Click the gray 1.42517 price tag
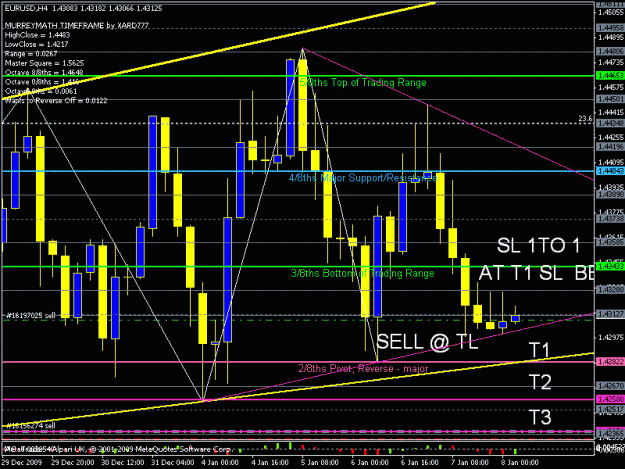This screenshot has height=469, width=625. click(x=610, y=409)
